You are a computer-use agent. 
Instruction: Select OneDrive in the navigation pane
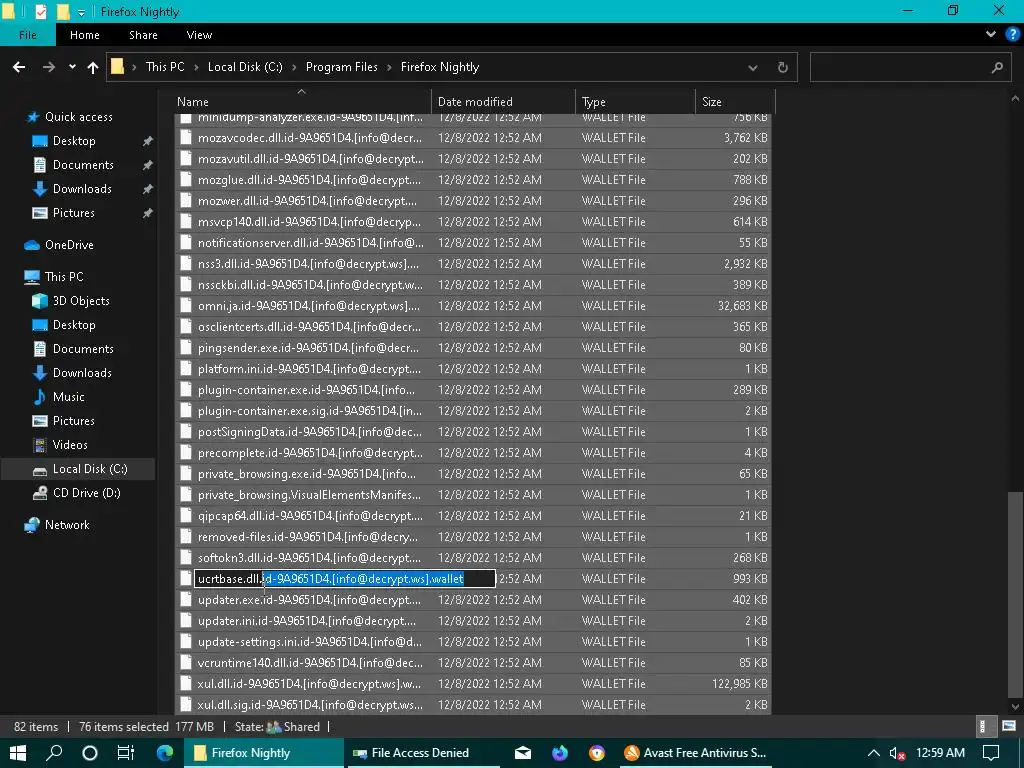click(69, 245)
